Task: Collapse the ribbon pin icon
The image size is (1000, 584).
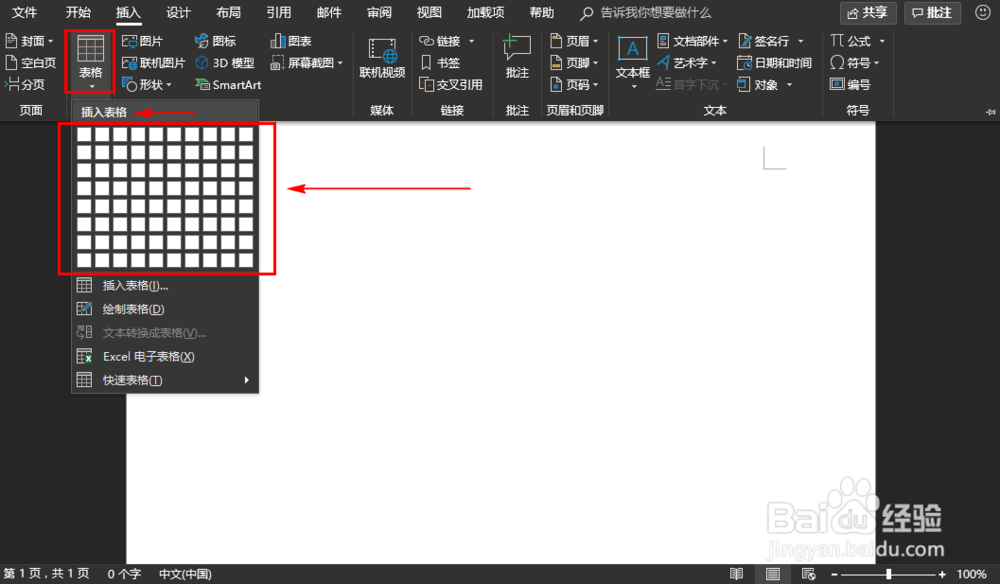Action: [x=990, y=112]
